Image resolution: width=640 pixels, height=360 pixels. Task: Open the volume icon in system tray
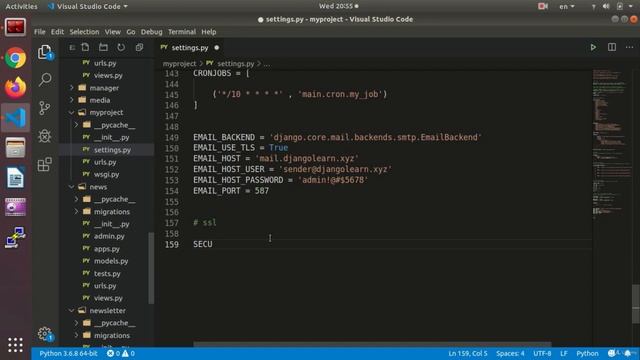tap(606, 6)
